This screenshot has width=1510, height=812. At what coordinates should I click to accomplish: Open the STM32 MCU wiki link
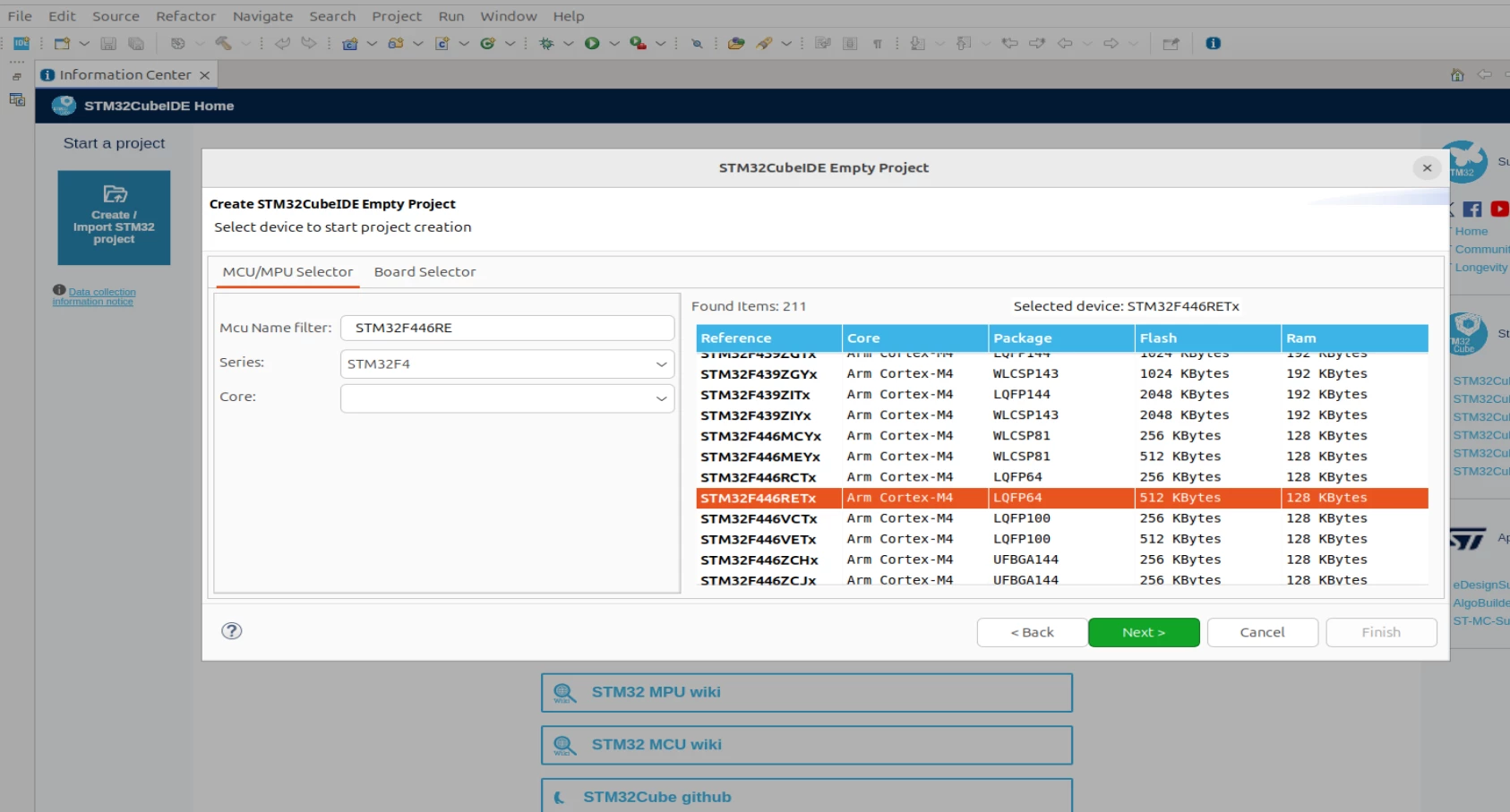tap(806, 745)
